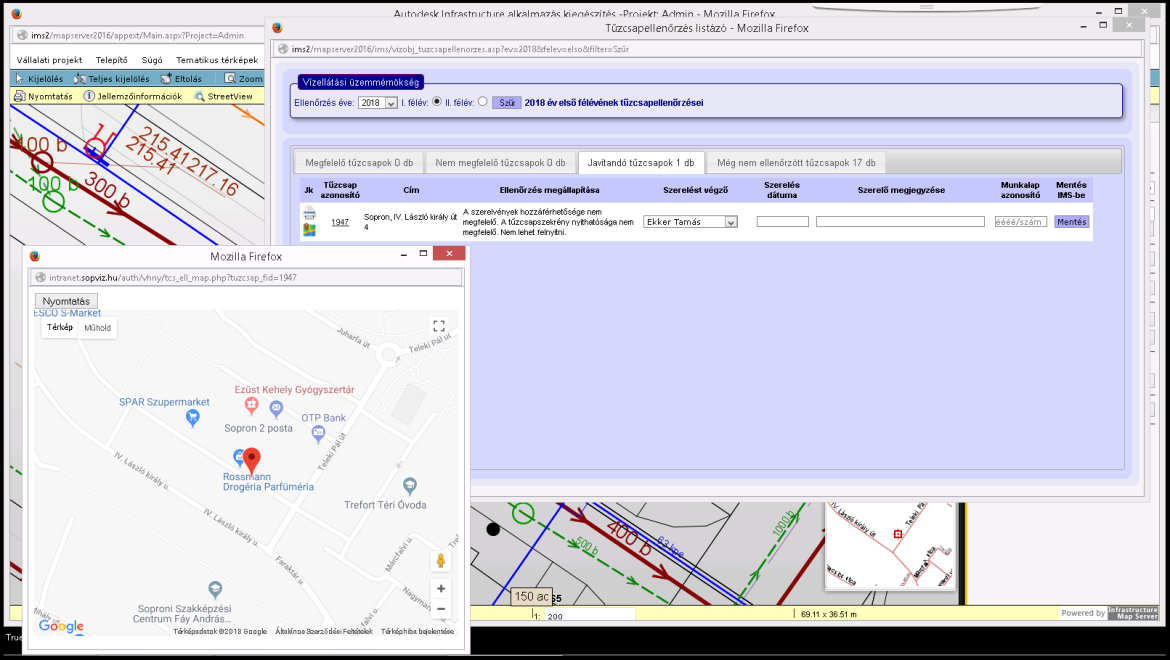The width and height of the screenshot is (1170, 660).
Task: Click the Rossmann Drogéria Parfüméria label
Action: (x=268, y=482)
